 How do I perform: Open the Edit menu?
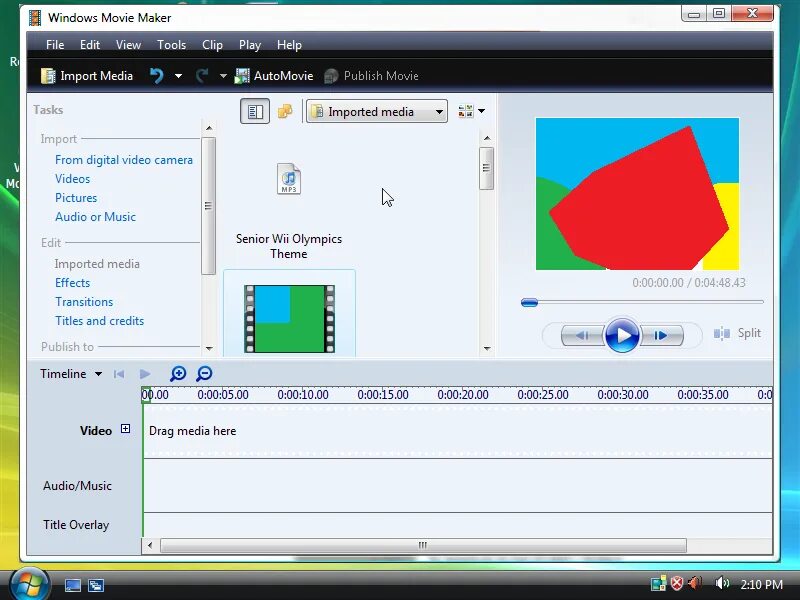[90, 45]
